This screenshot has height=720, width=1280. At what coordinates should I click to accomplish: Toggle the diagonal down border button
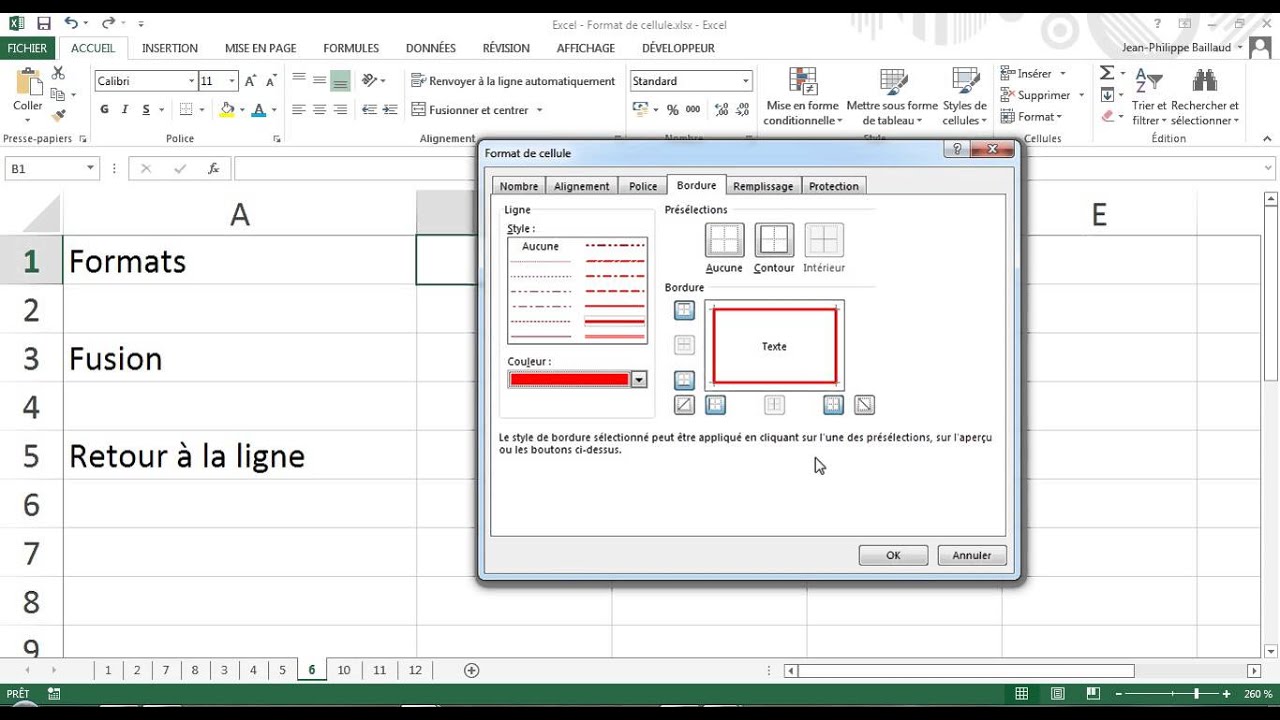click(x=865, y=405)
